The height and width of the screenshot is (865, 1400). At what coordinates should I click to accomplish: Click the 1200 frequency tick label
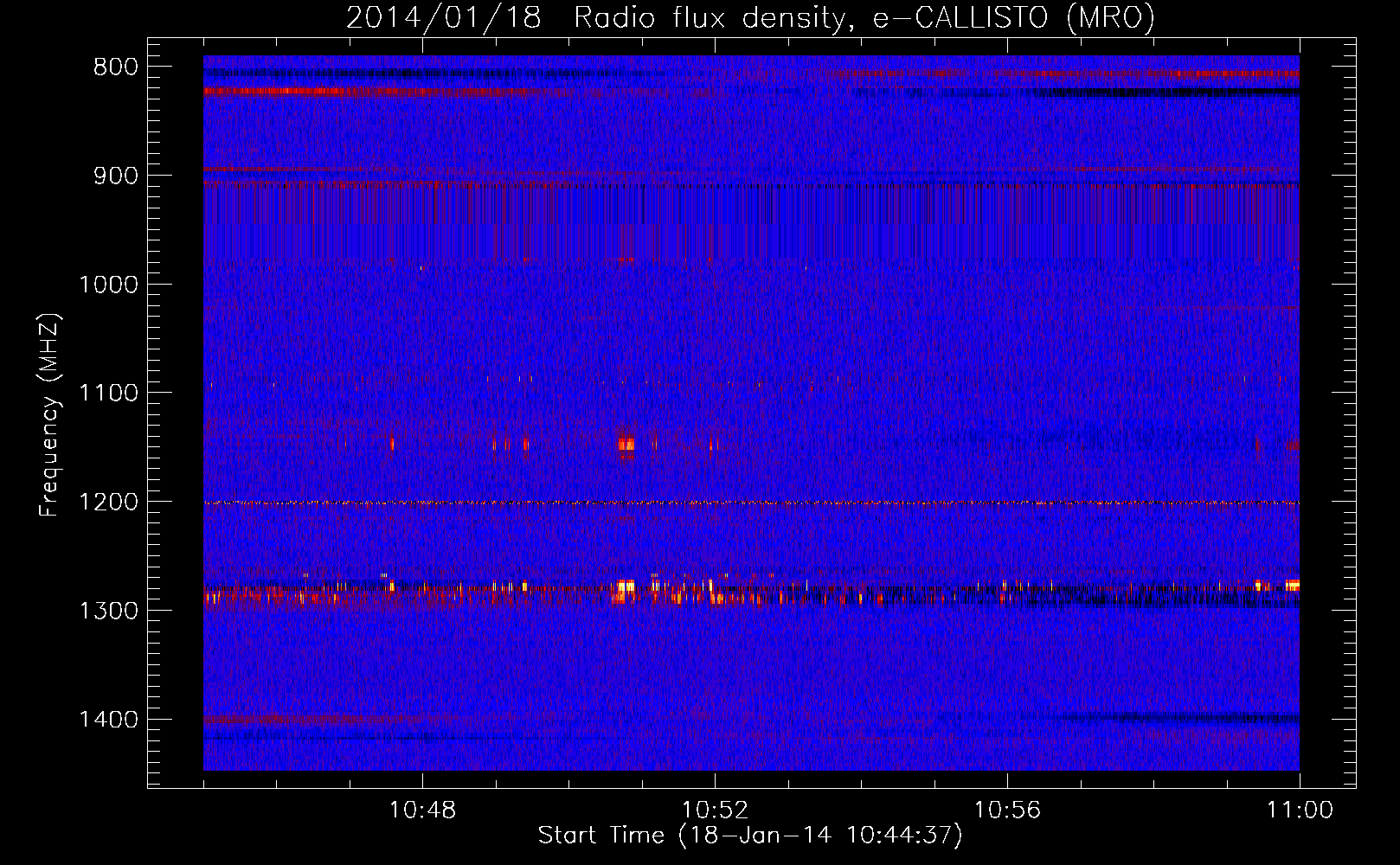pyautogui.click(x=108, y=502)
